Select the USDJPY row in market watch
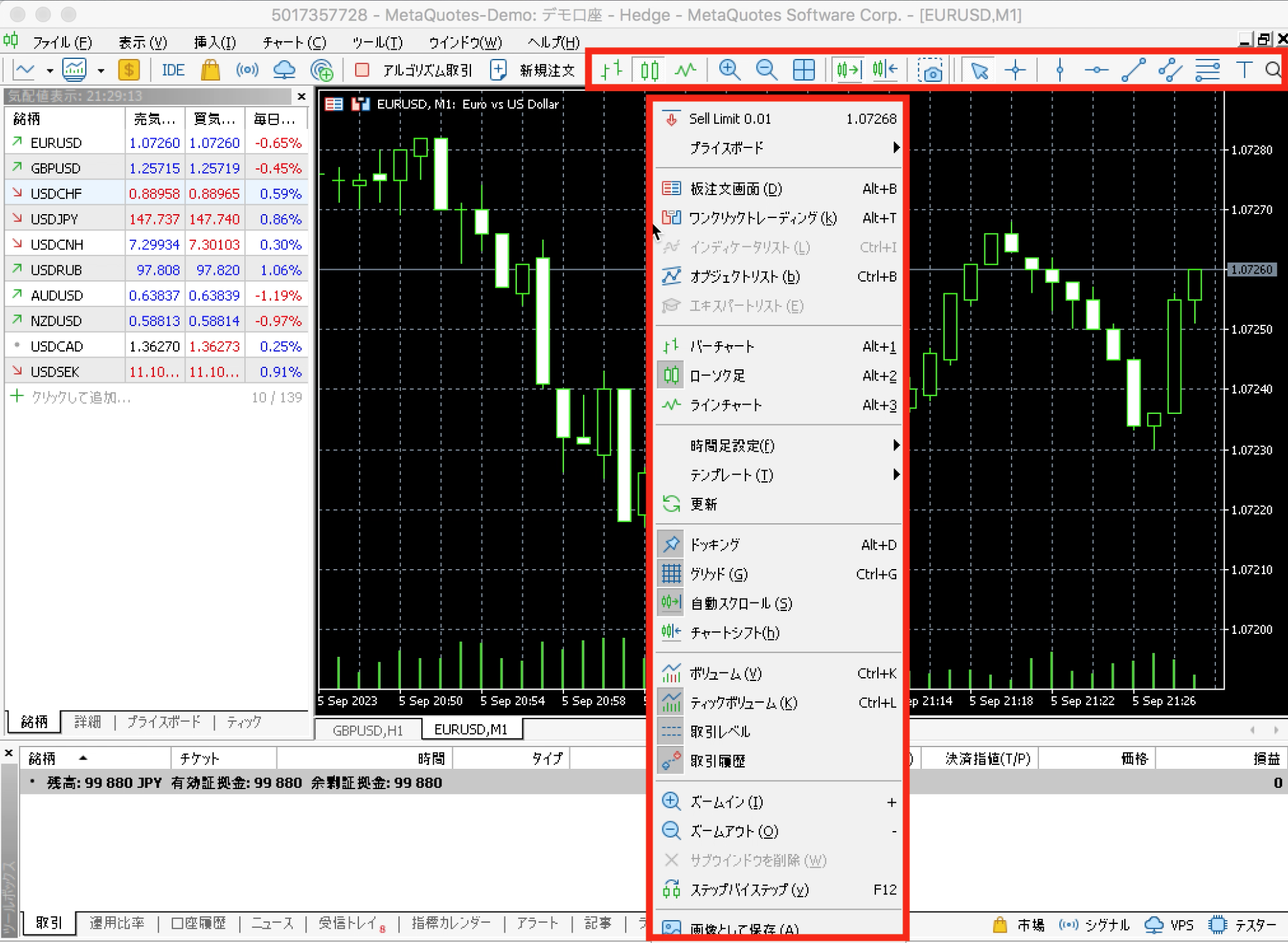 [x=157, y=219]
